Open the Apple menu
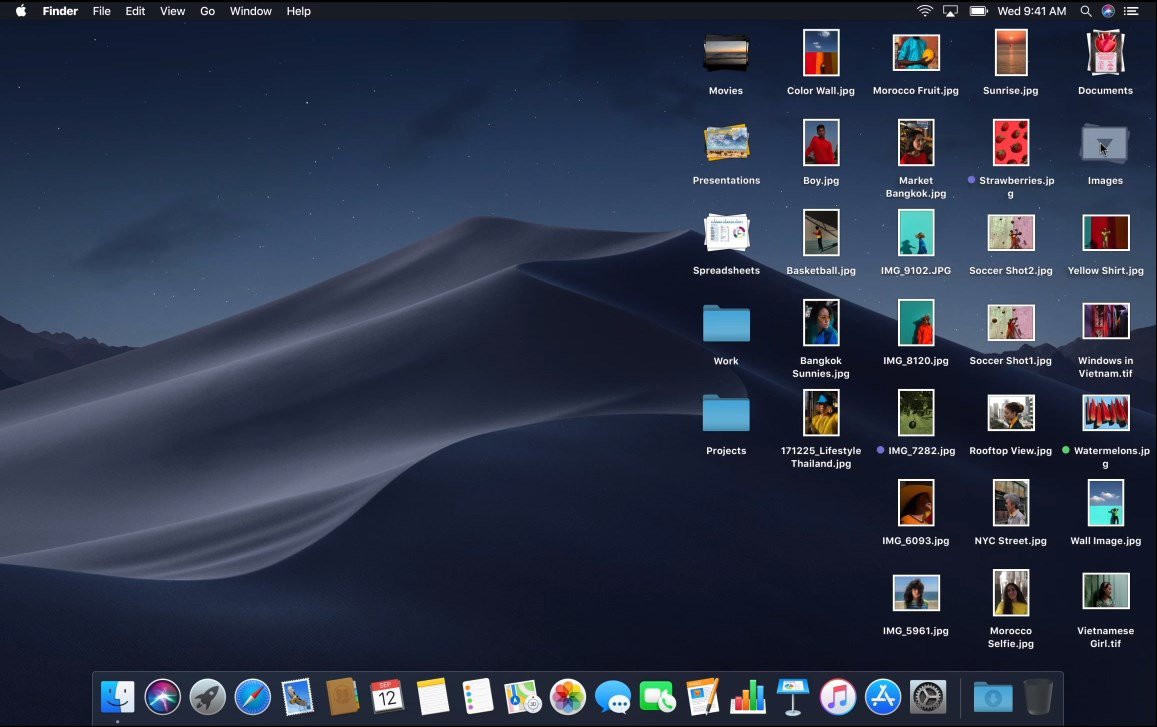Screen dimensions: 1157x727 point(21,10)
